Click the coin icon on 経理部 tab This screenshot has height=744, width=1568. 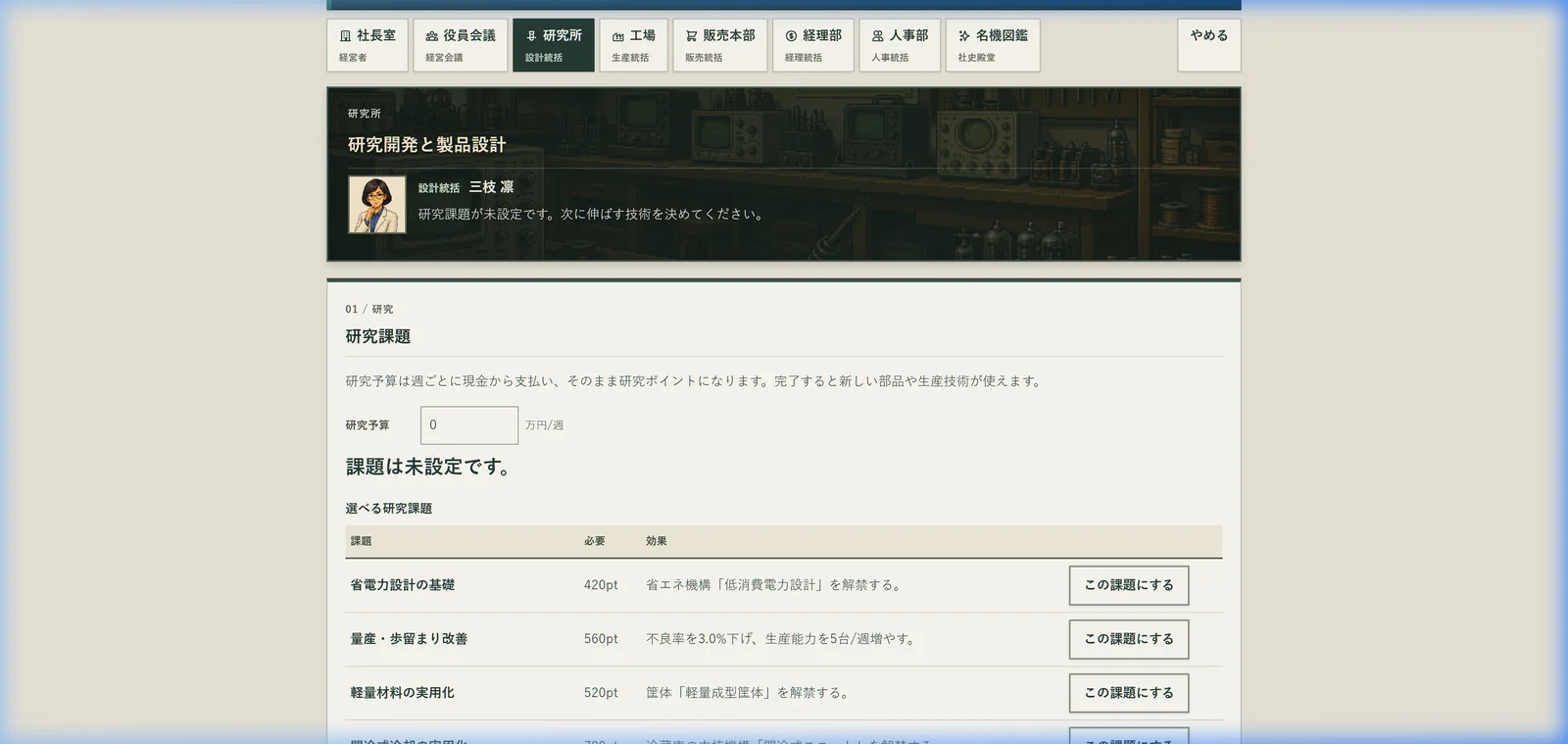pos(791,36)
